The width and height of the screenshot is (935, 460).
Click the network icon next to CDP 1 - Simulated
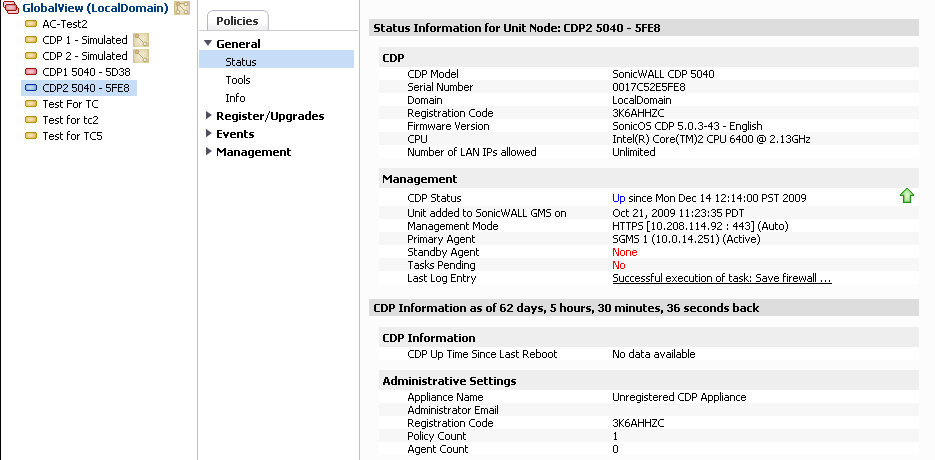(x=141, y=40)
